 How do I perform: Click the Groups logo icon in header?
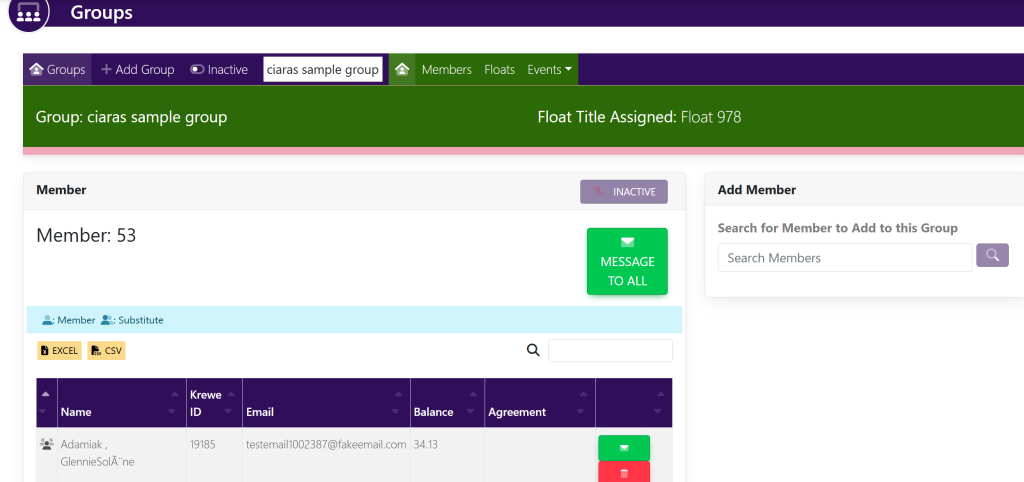coord(27,14)
